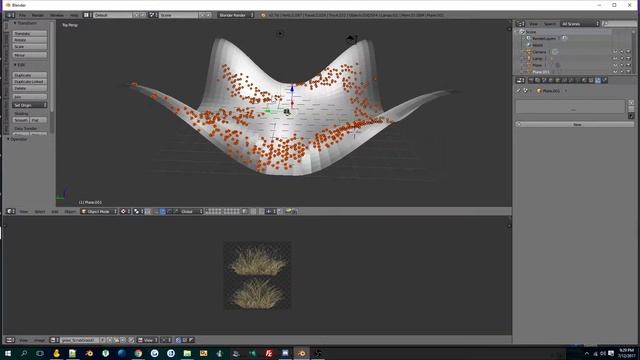Add a new screen layout with plus icon
Image resolution: width=640 pixels, height=360 pixels.
136,15
